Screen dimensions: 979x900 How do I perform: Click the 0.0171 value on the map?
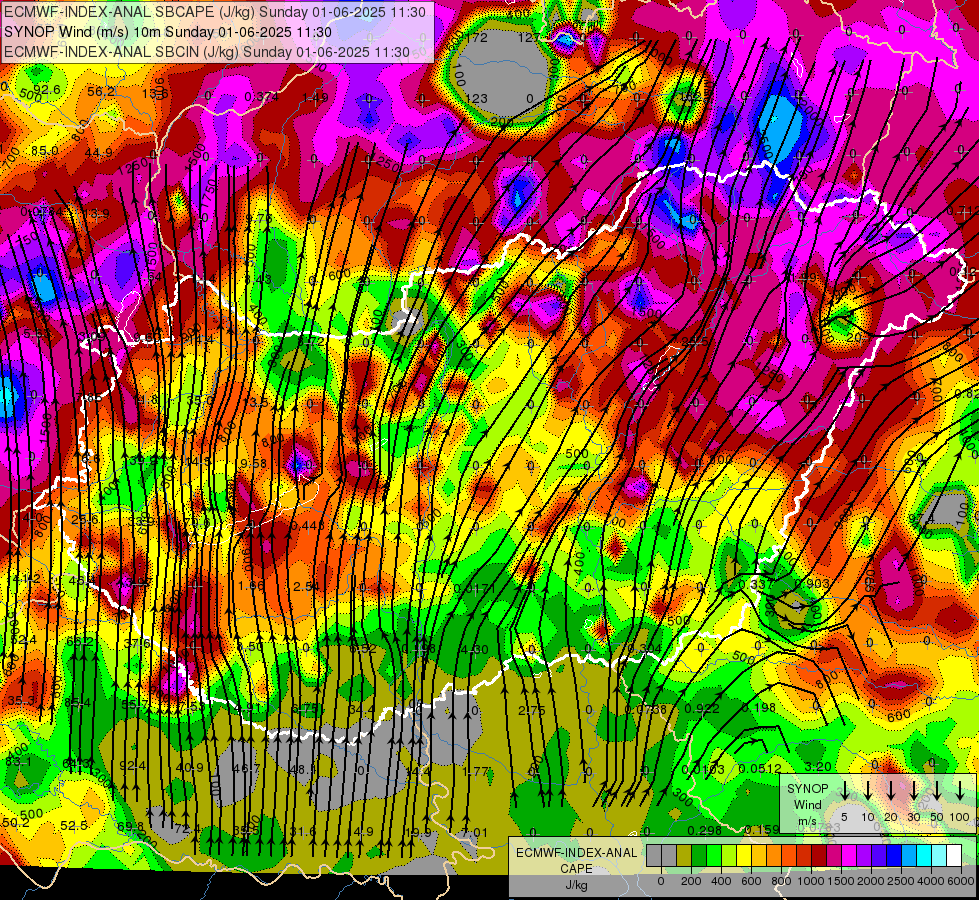(x=475, y=588)
